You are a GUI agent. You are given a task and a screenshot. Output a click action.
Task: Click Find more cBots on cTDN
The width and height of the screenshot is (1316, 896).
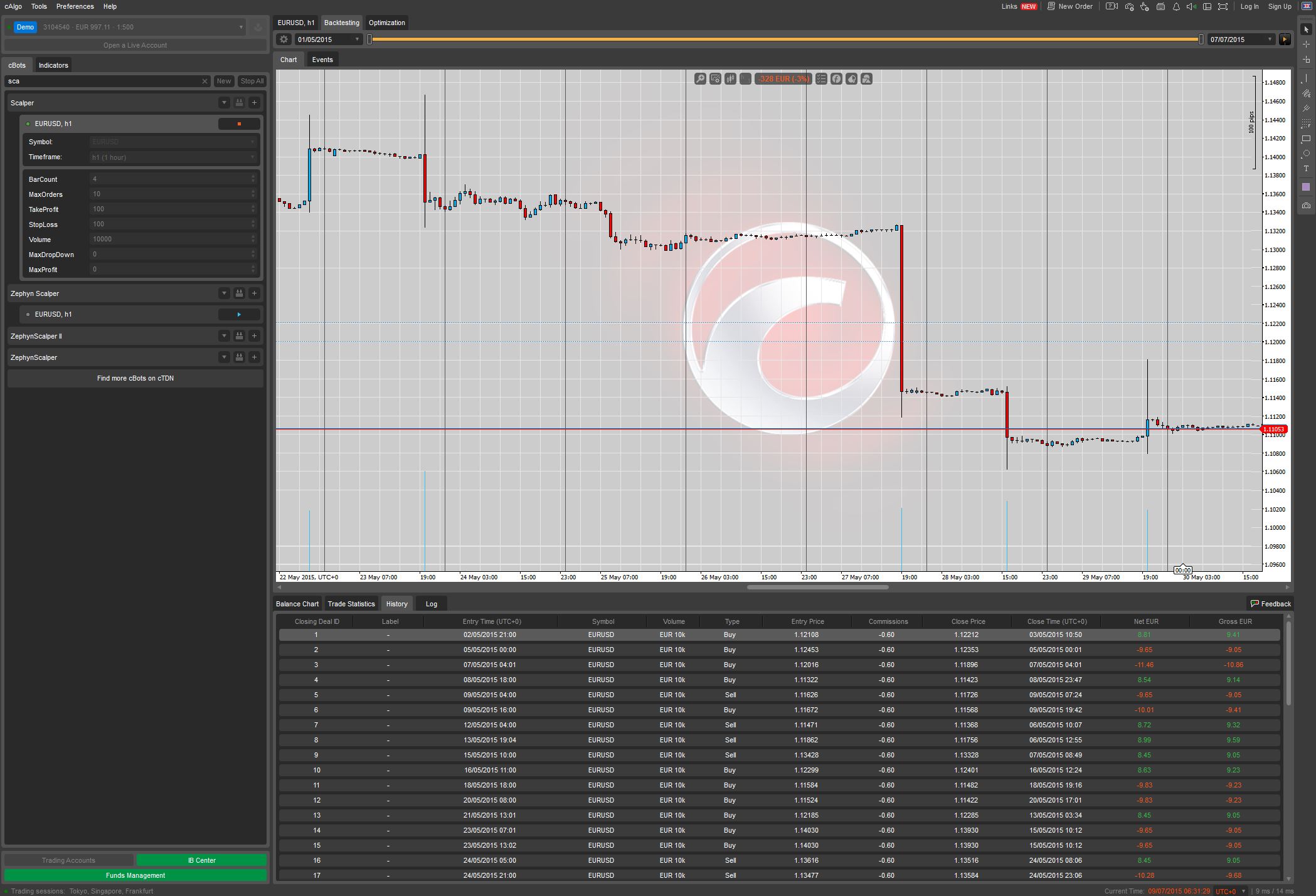pyautogui.click(x=135, y=379)
